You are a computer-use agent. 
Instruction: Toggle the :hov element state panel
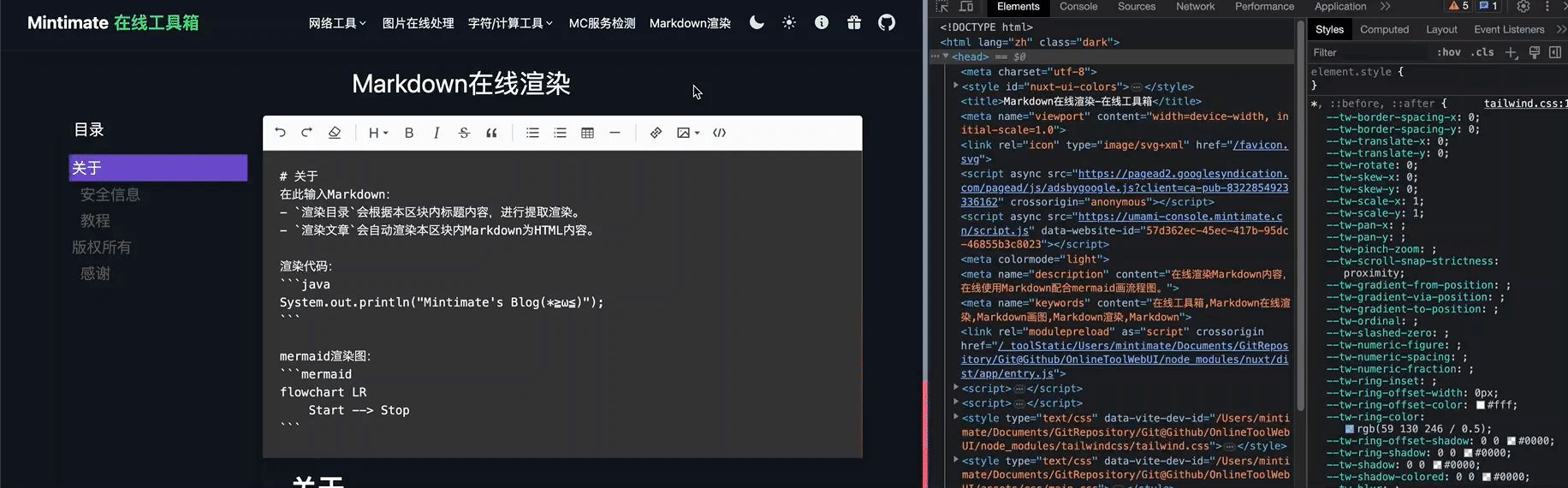click(1448, 52)
